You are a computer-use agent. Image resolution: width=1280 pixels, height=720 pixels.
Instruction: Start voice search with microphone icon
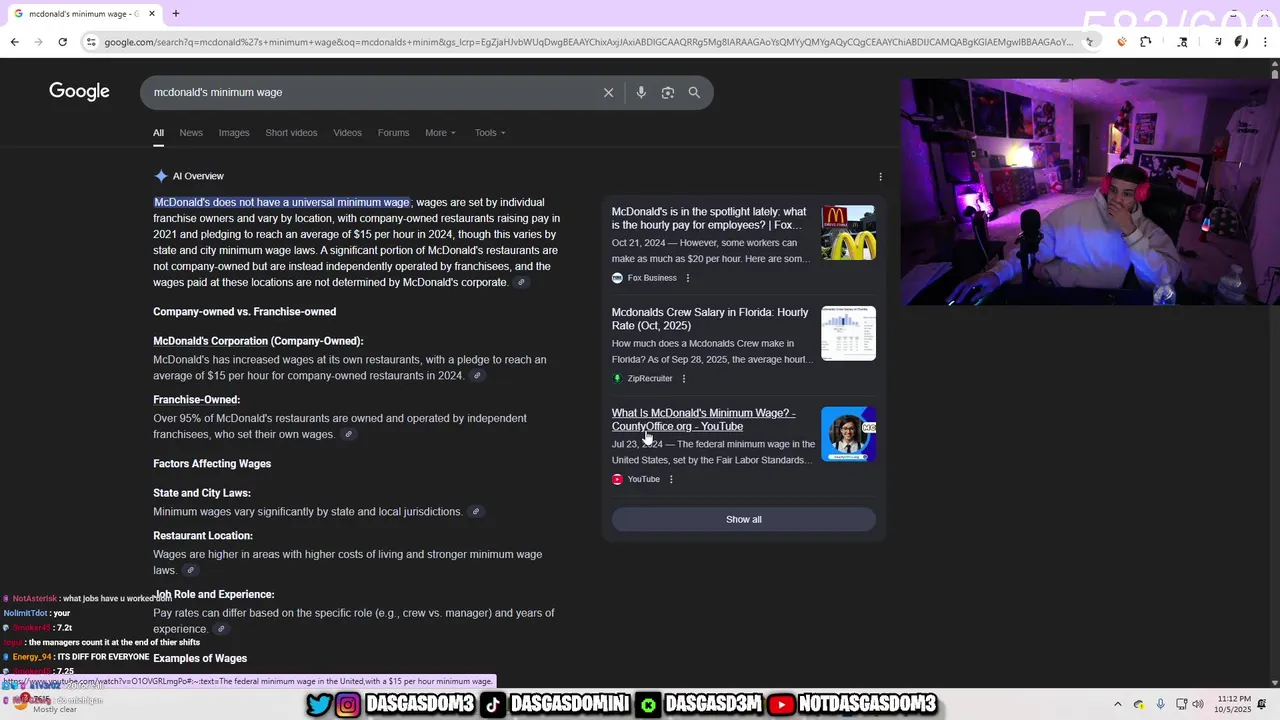click(641, 92)
